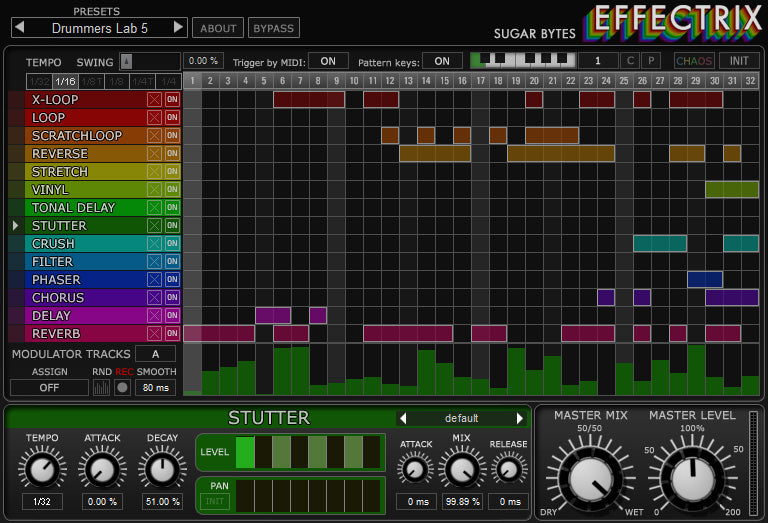Clear the VINYL track with its X icon
The height and width of the screenshot is (523, 768).
point(154,190)
